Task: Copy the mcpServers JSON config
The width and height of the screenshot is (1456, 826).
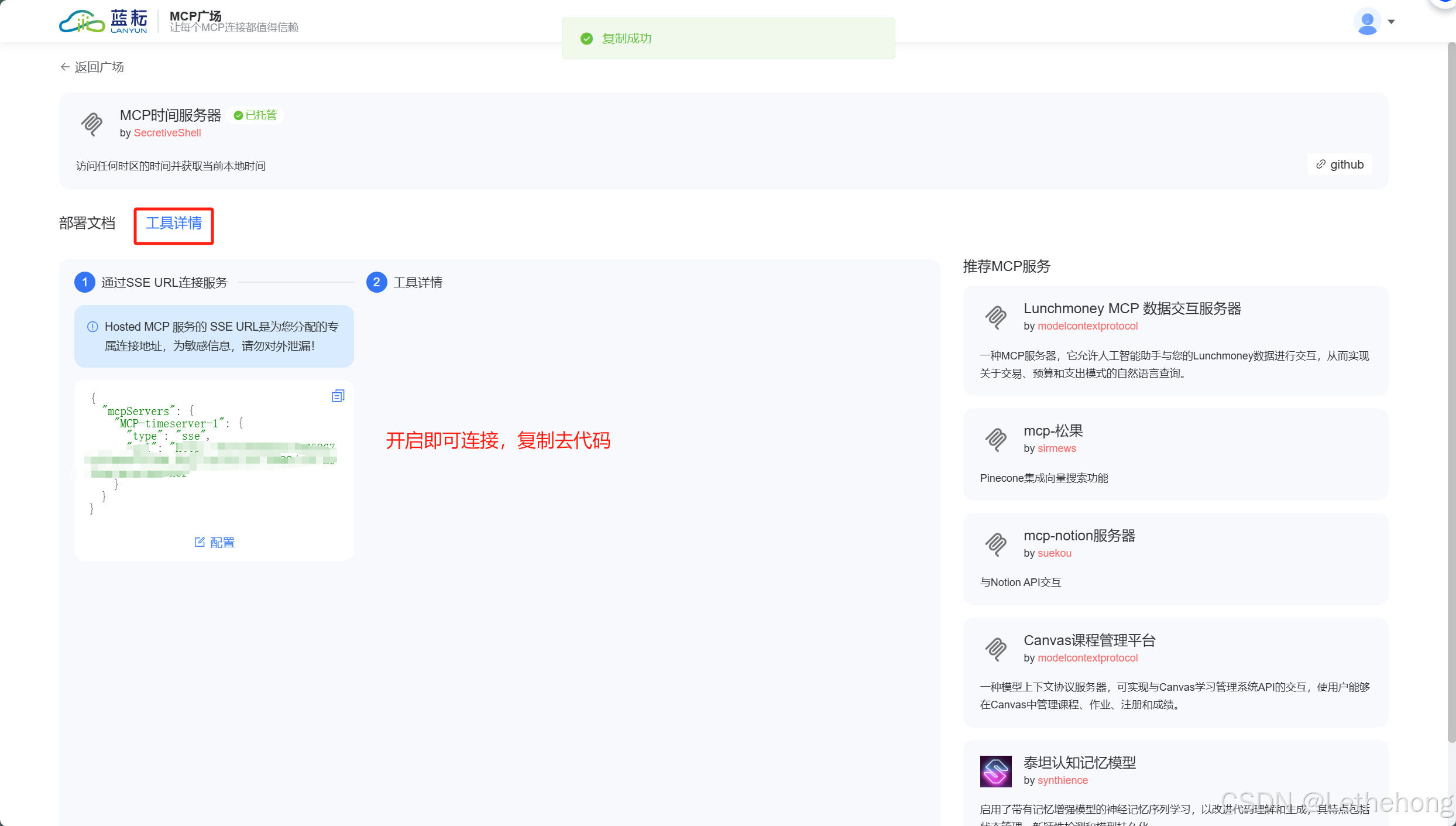Action: 338,396
